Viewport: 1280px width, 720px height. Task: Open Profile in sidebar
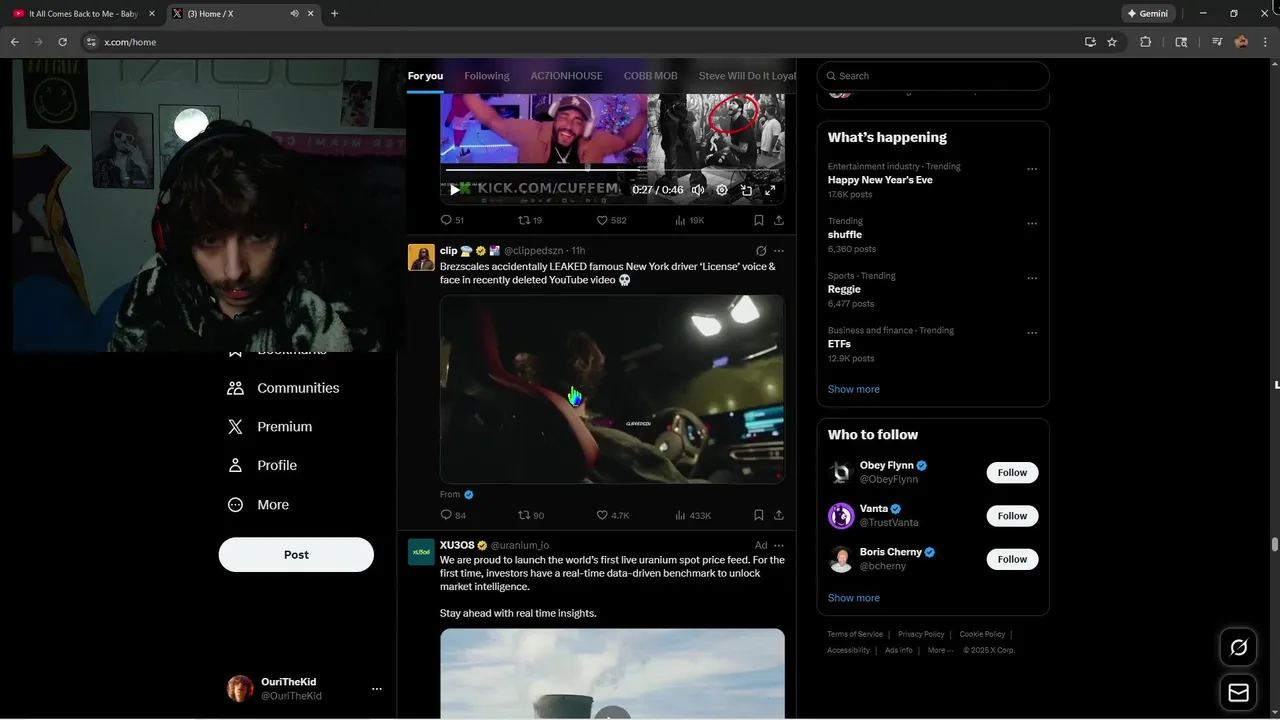(261, 466)
